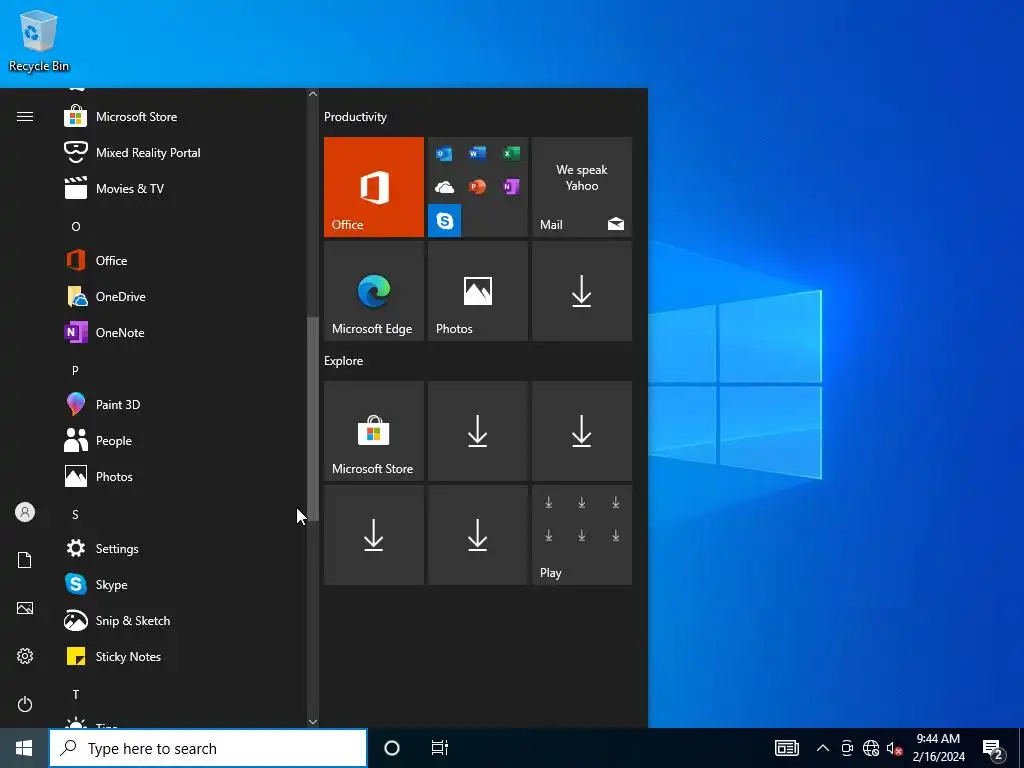Open Settings gear in the Start sidebar

coord(25,656)
